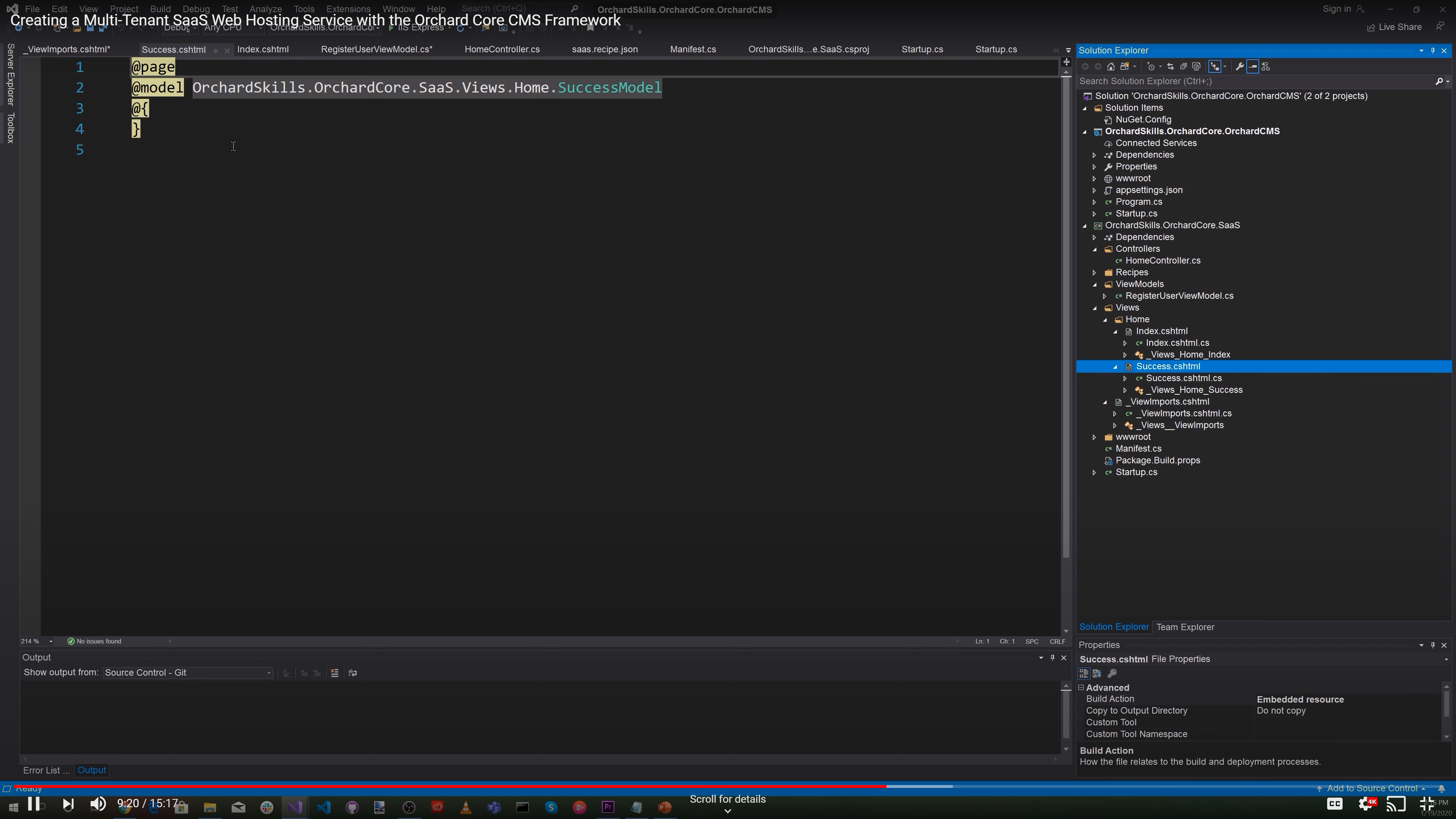Switch to Manifest.cs tab
This screenshot has width=1456, height=819.
pyautogui.click(x=693, y=50)
